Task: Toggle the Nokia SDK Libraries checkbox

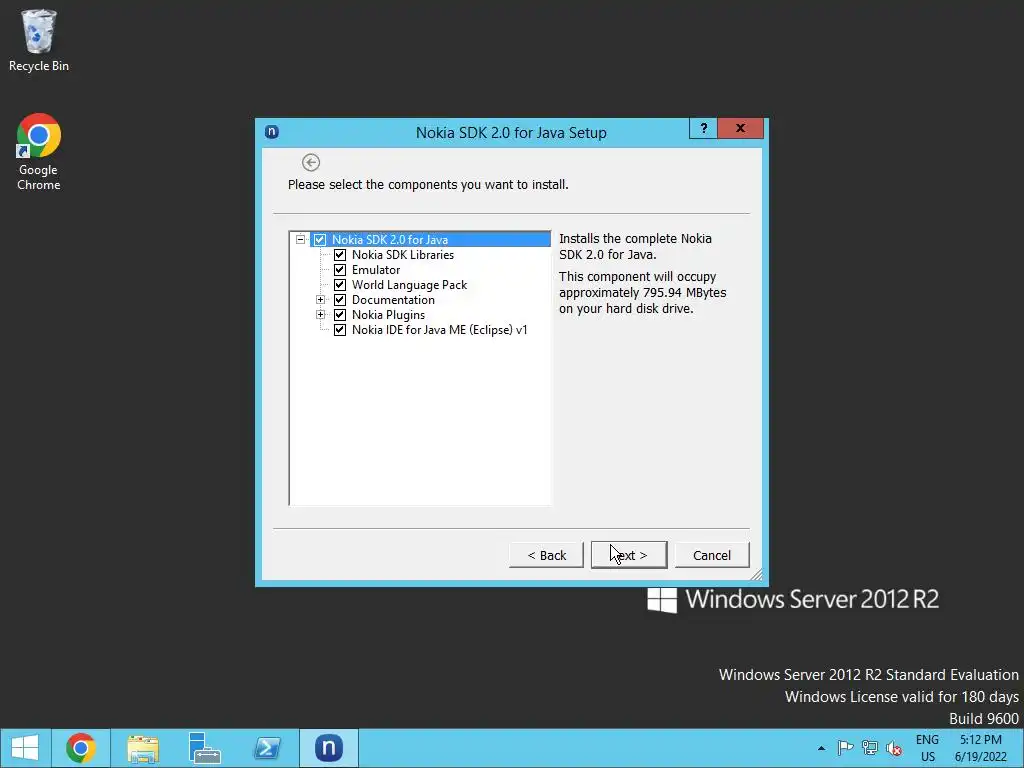Action: (340, 255)
